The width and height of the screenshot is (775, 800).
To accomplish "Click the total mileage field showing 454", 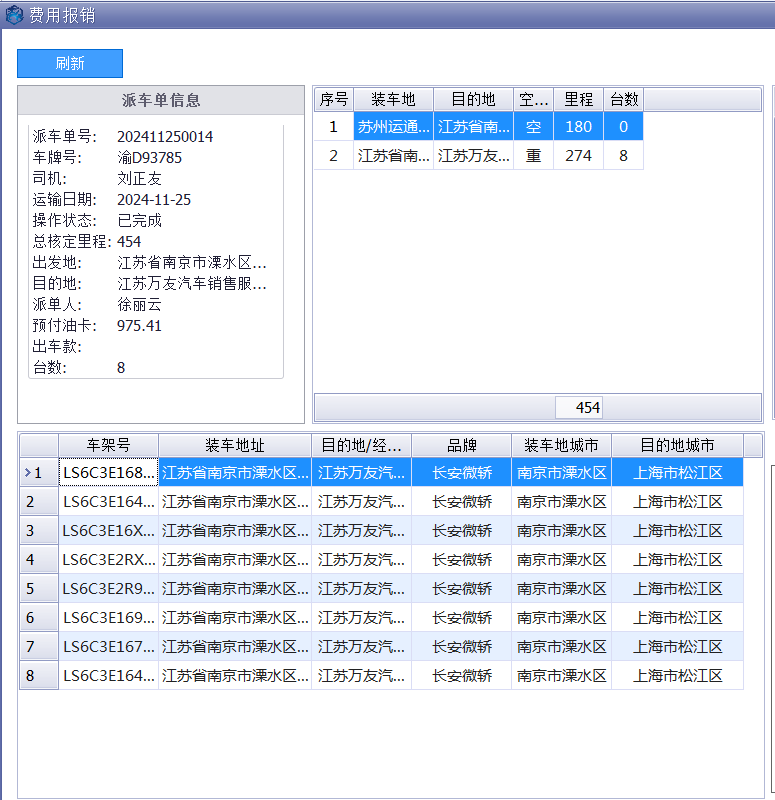I will [580, 408].
